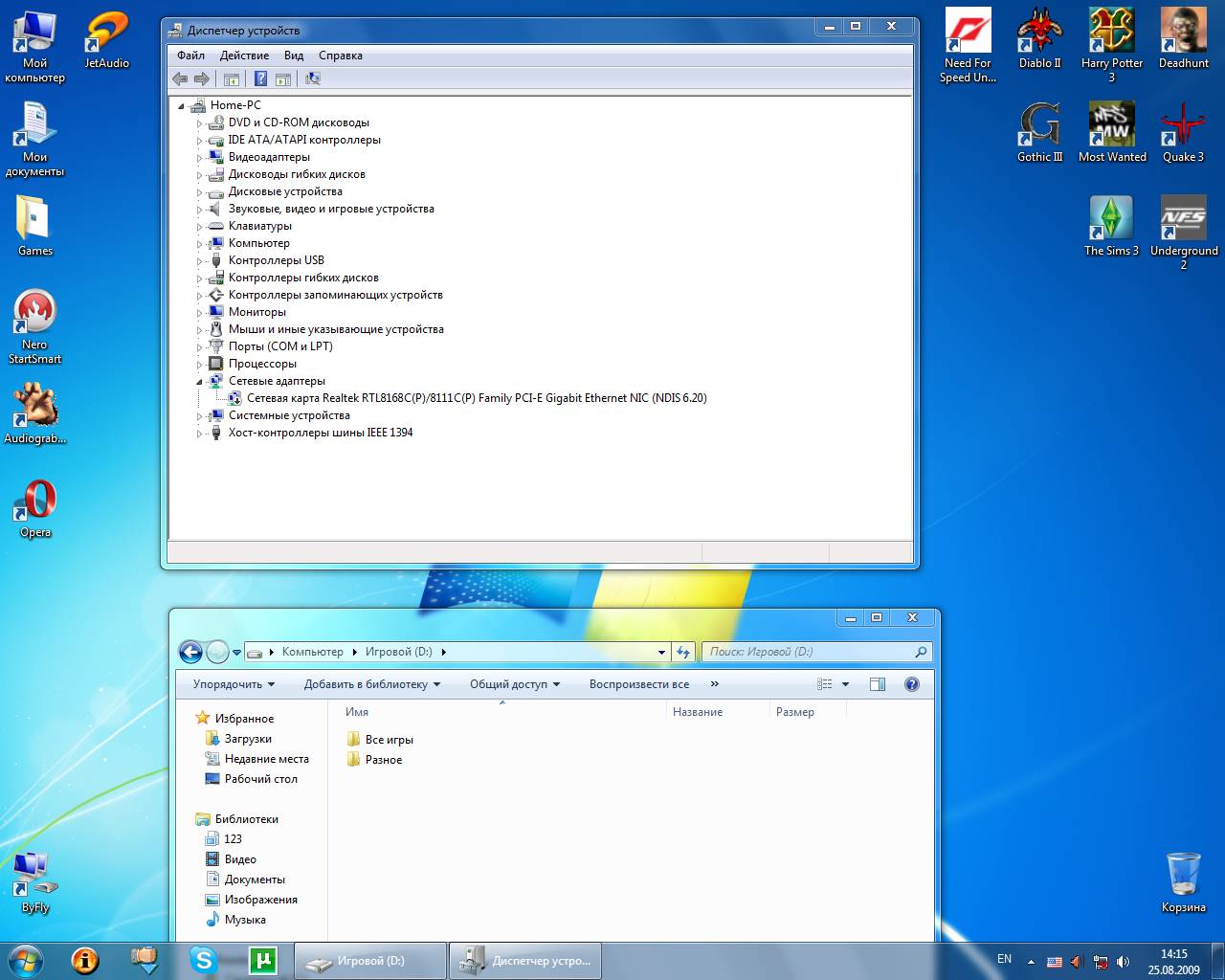Collapse the Сетевые адаптеры node
The height and width of the screenshot is (980, 1225).
[200, 381]
